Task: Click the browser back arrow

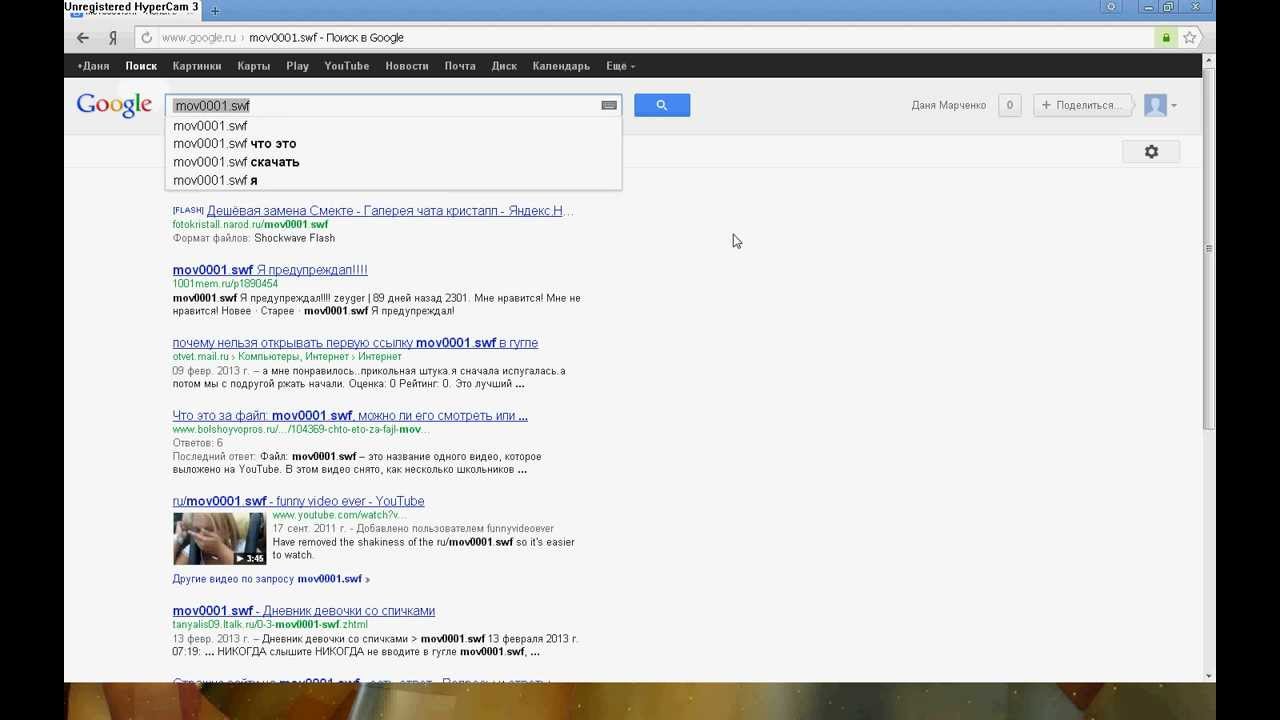Action: pos(83,38)
